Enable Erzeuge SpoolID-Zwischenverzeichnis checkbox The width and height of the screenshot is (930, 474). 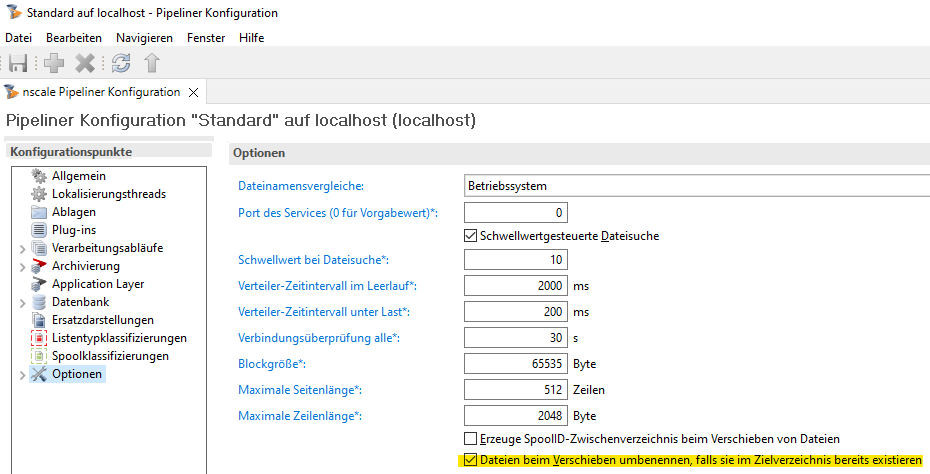[472, 439]
